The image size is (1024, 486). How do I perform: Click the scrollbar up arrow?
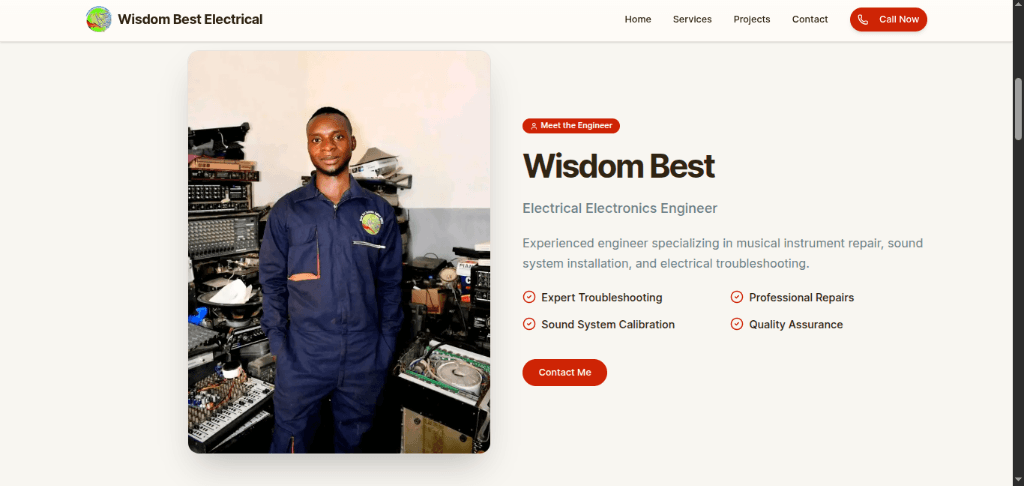click(x=1018, y=5)
